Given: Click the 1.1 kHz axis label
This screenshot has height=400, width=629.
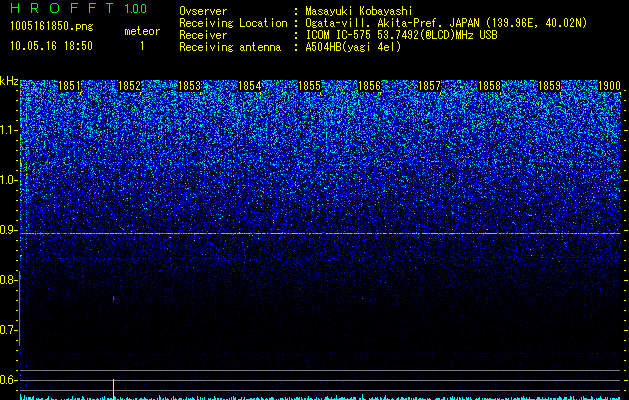Looking at the screenshot, I should pos(7,130).
